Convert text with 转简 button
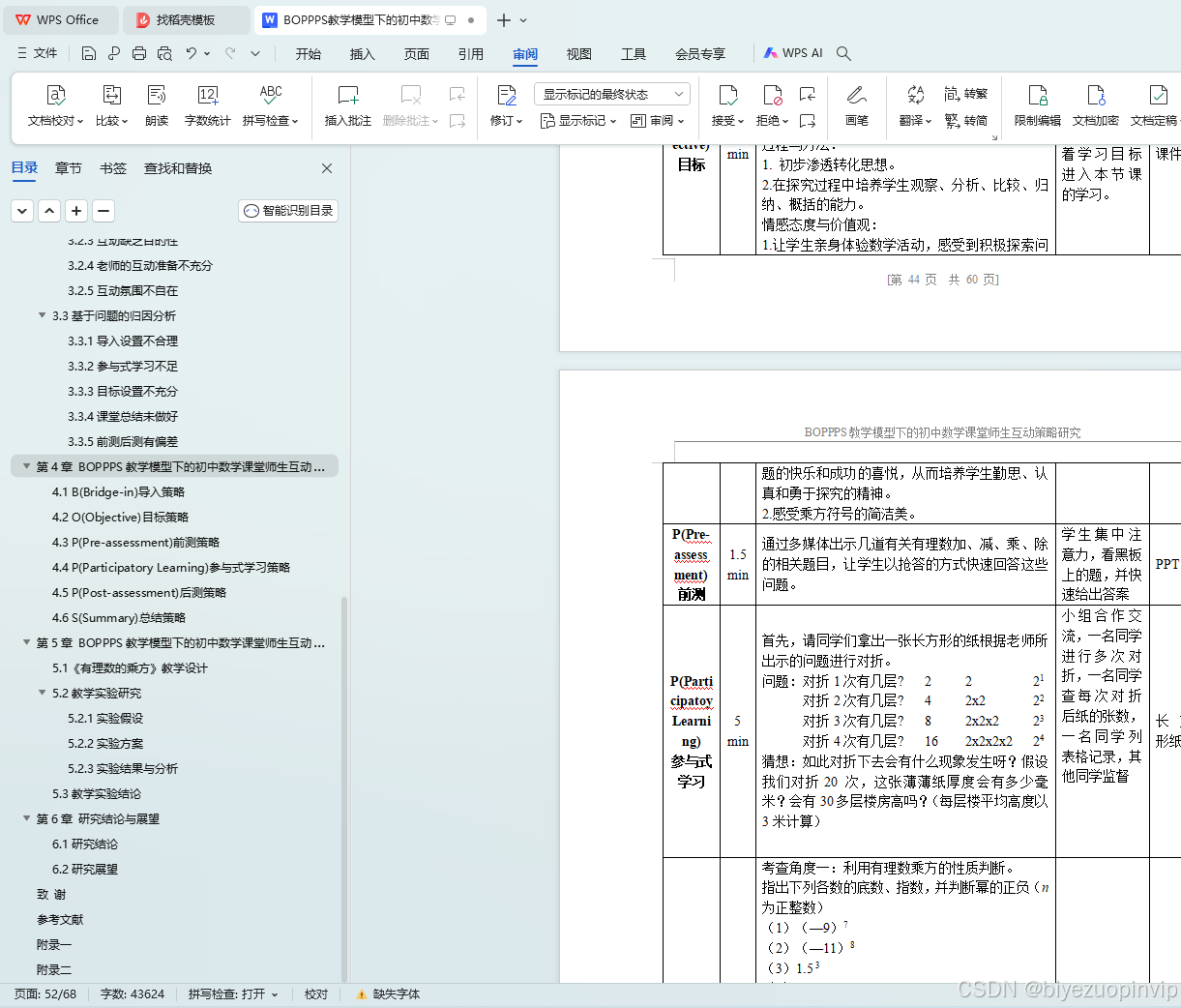 click(966, 120)
